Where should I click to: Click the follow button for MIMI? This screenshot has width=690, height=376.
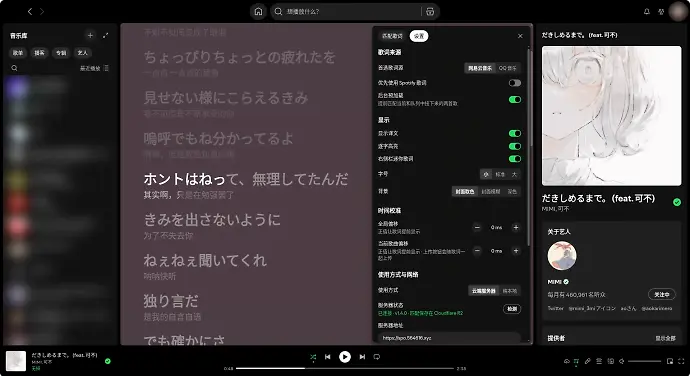[661, 295]
